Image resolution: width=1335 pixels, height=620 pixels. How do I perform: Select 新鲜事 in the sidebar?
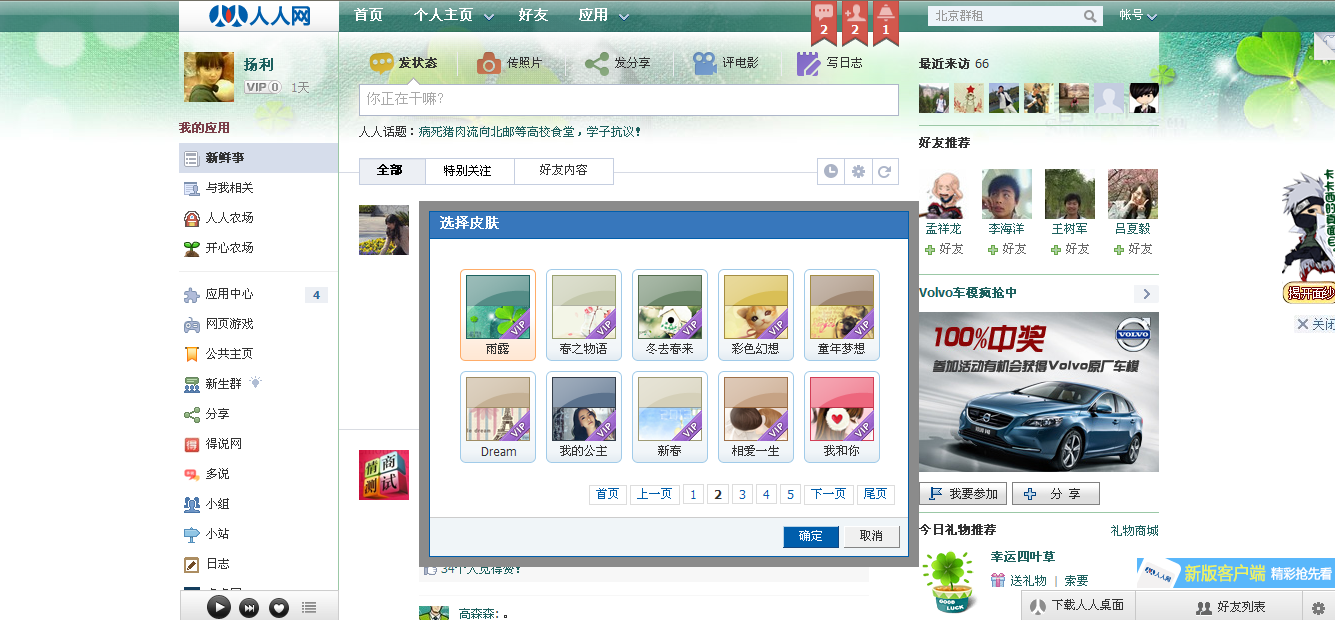[258, 158]
